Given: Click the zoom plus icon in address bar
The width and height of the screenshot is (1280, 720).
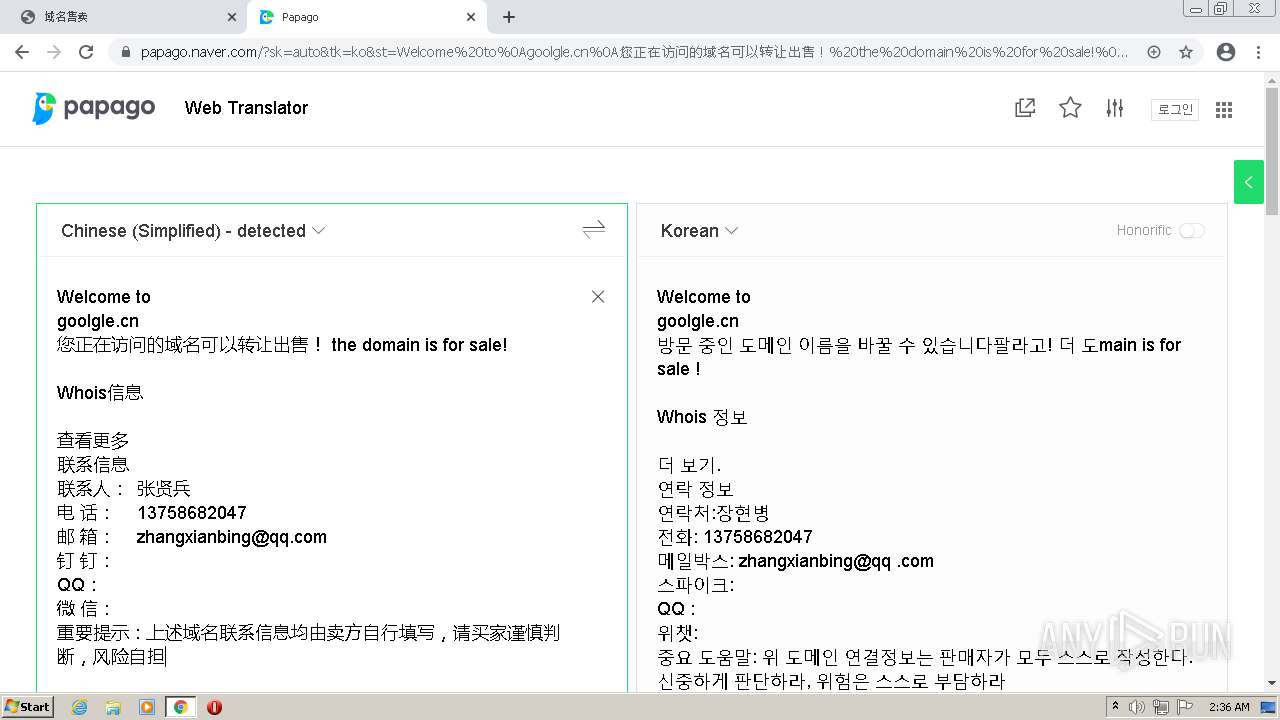Looking at the screenshot, I should 1154,52.
